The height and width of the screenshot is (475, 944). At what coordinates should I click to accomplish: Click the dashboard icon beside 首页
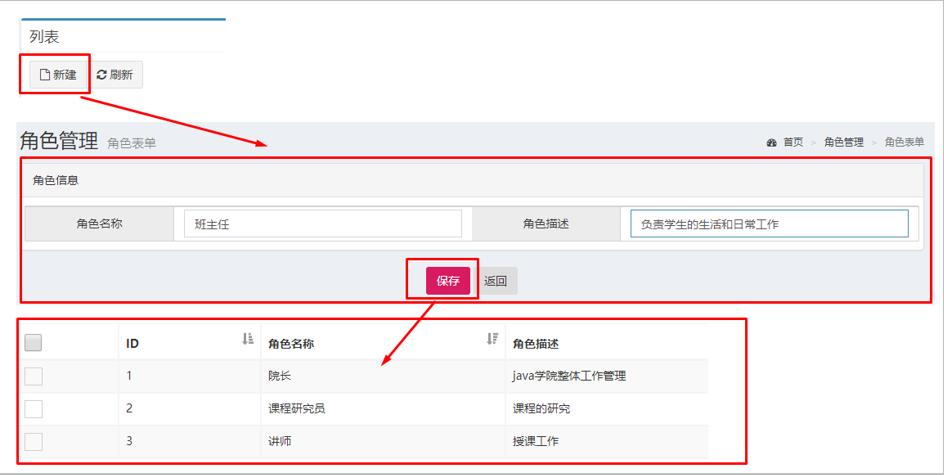771,143
